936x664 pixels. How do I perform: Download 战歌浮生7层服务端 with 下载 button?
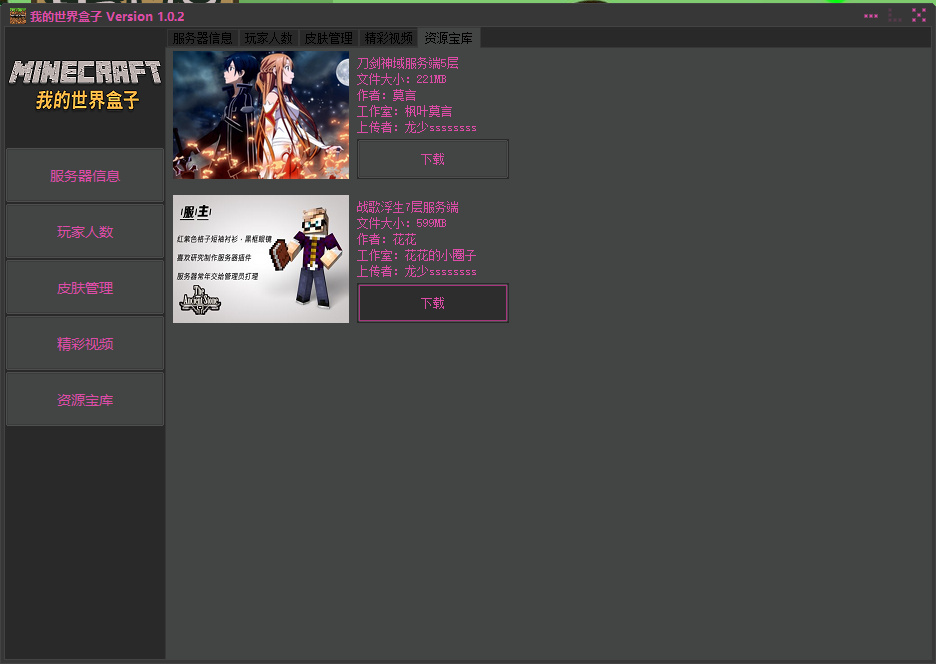[433, 303]
